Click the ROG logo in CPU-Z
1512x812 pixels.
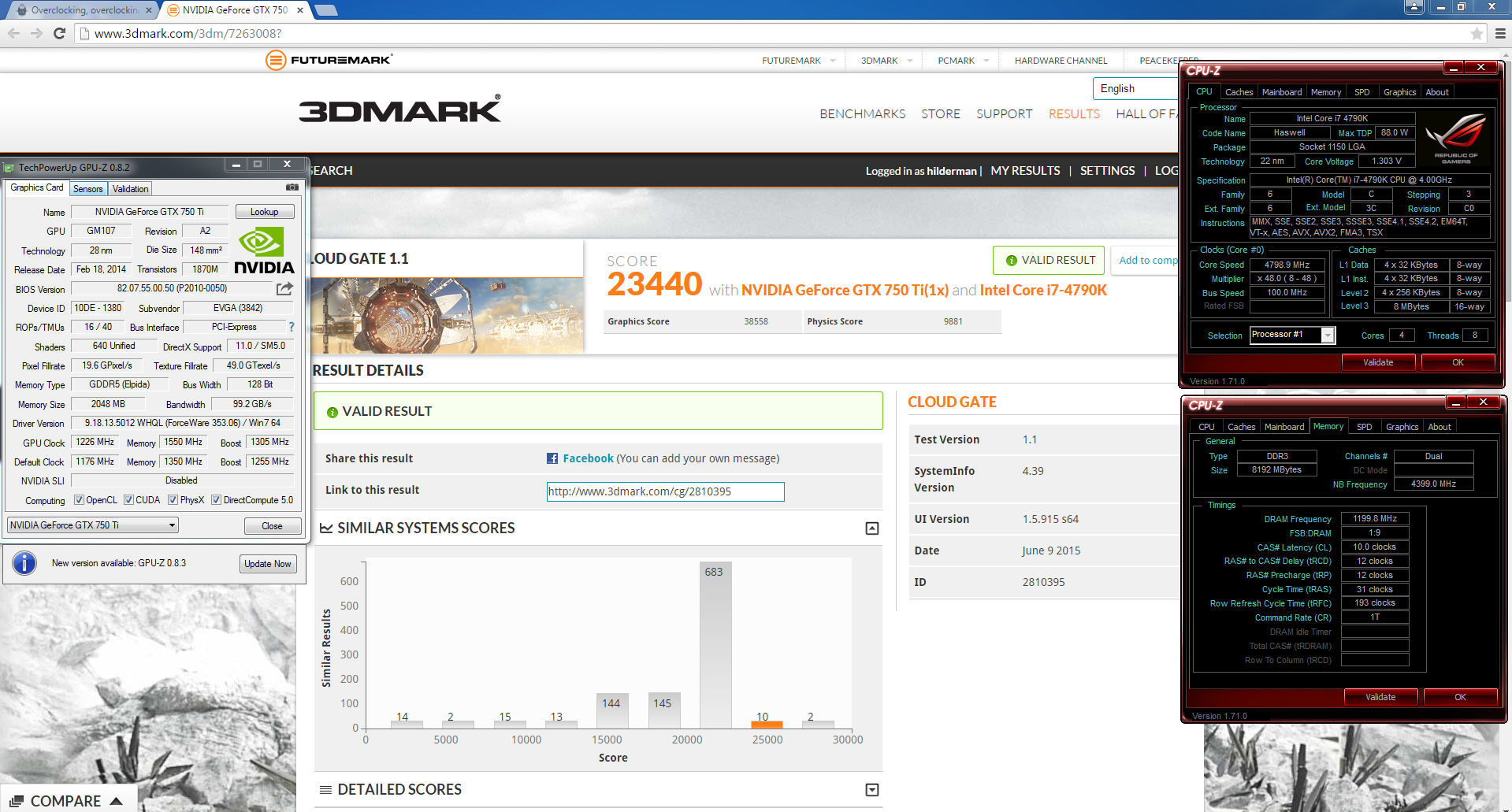pyautogui.click(x=1457, y=139)
